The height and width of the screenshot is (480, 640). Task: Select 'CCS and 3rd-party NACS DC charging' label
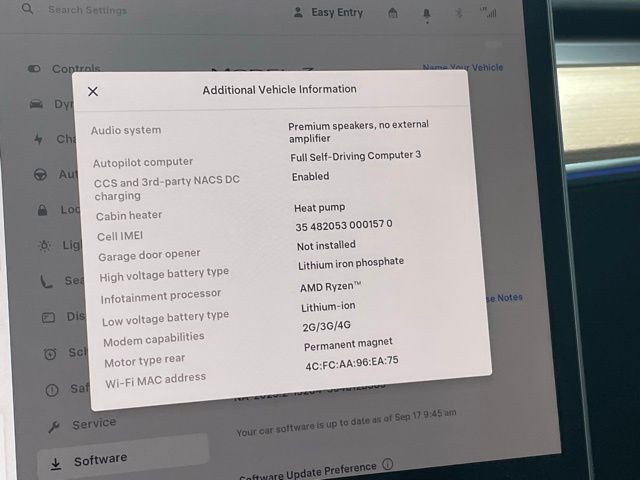click(x=167, y=188)
